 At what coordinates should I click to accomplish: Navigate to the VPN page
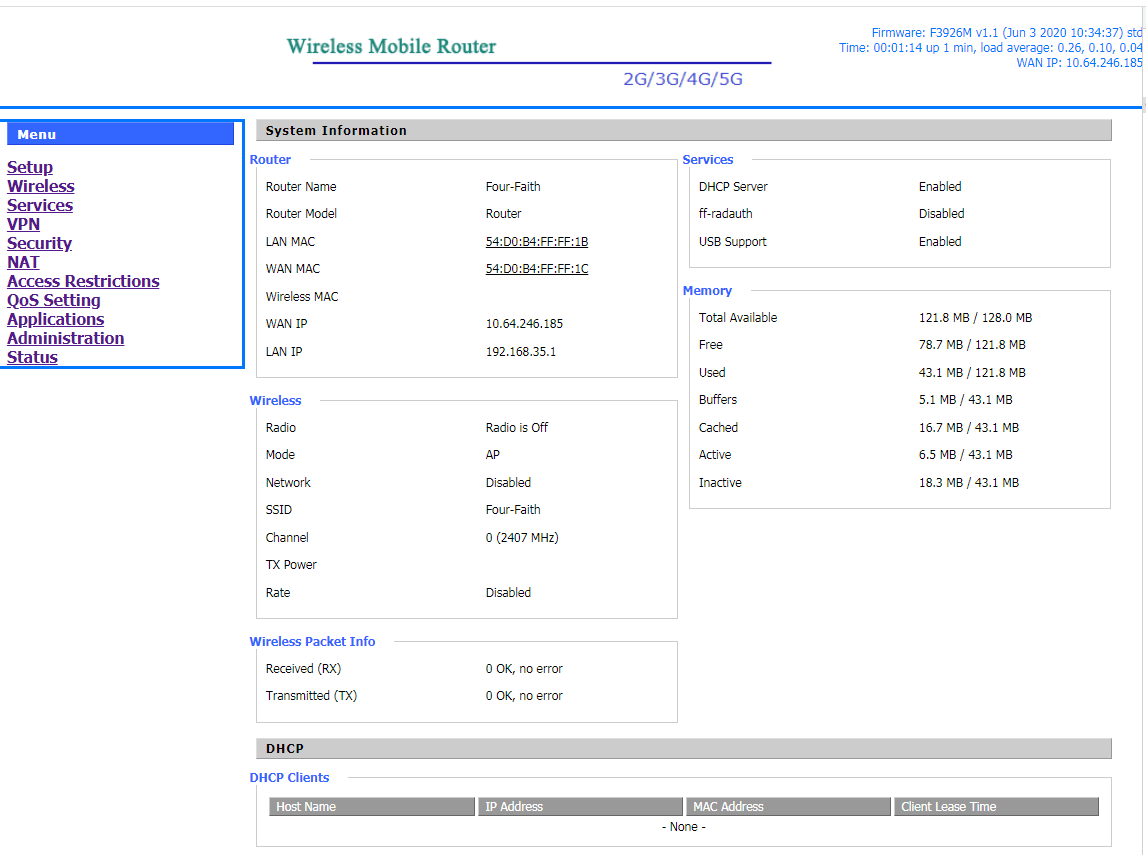click(x=23, y=224)
